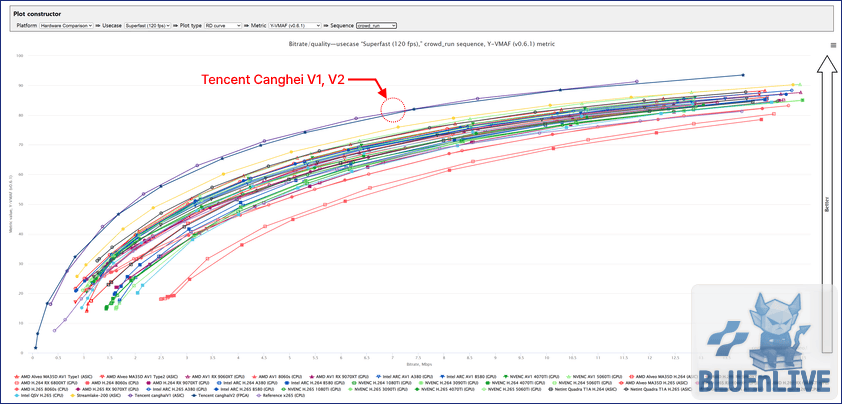Open the Platform dropdown (Hardware Comparison)
Screen dimensions: 842x404
click(x=67, y=25)
